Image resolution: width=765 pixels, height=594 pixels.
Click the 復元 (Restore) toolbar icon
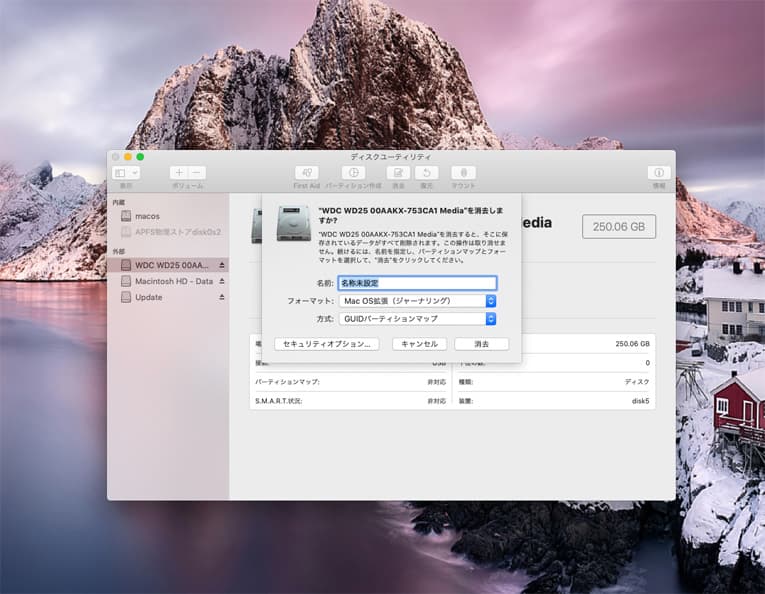pos(427,173)
